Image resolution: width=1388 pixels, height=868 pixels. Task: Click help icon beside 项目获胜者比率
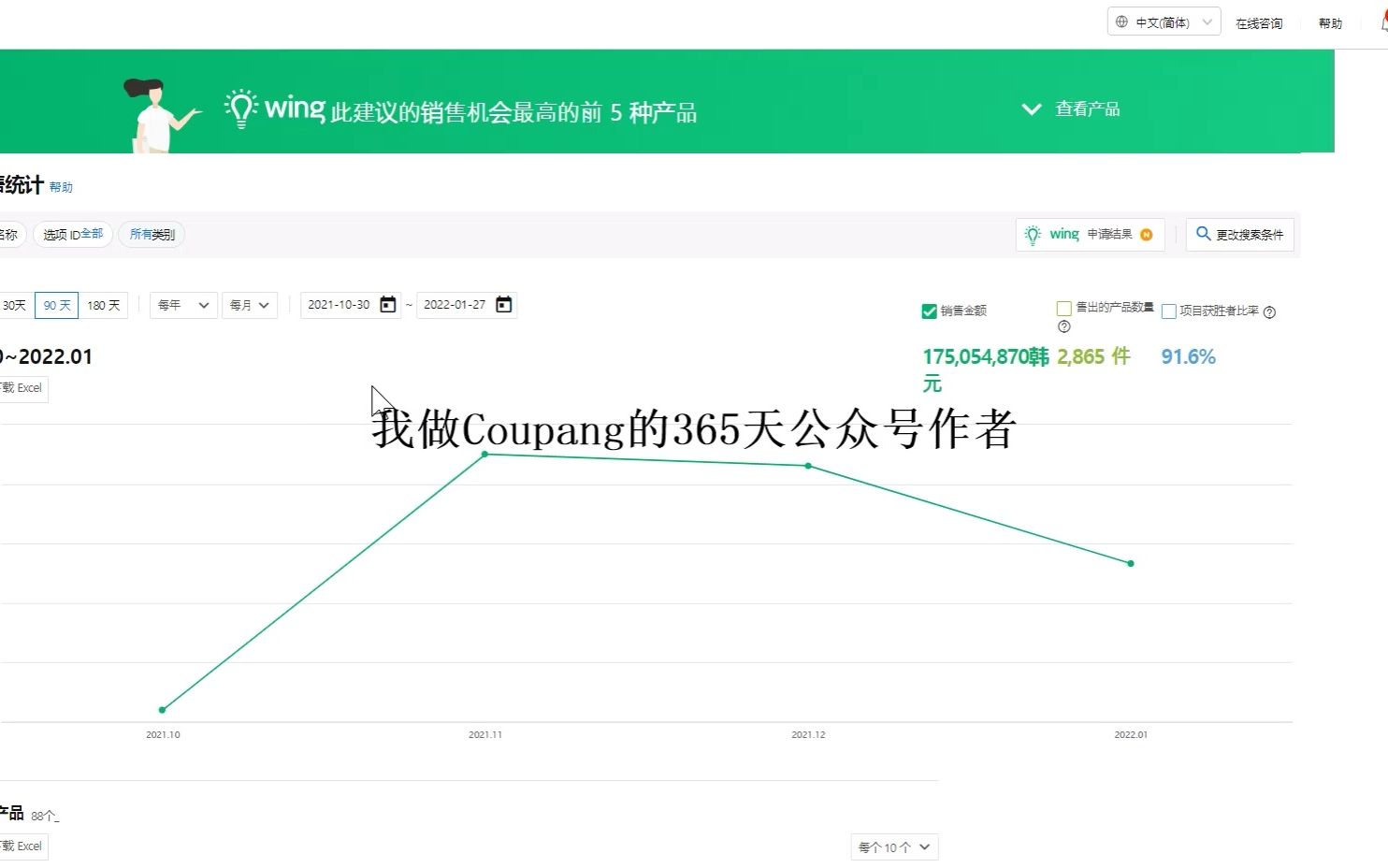[1269, 312]
